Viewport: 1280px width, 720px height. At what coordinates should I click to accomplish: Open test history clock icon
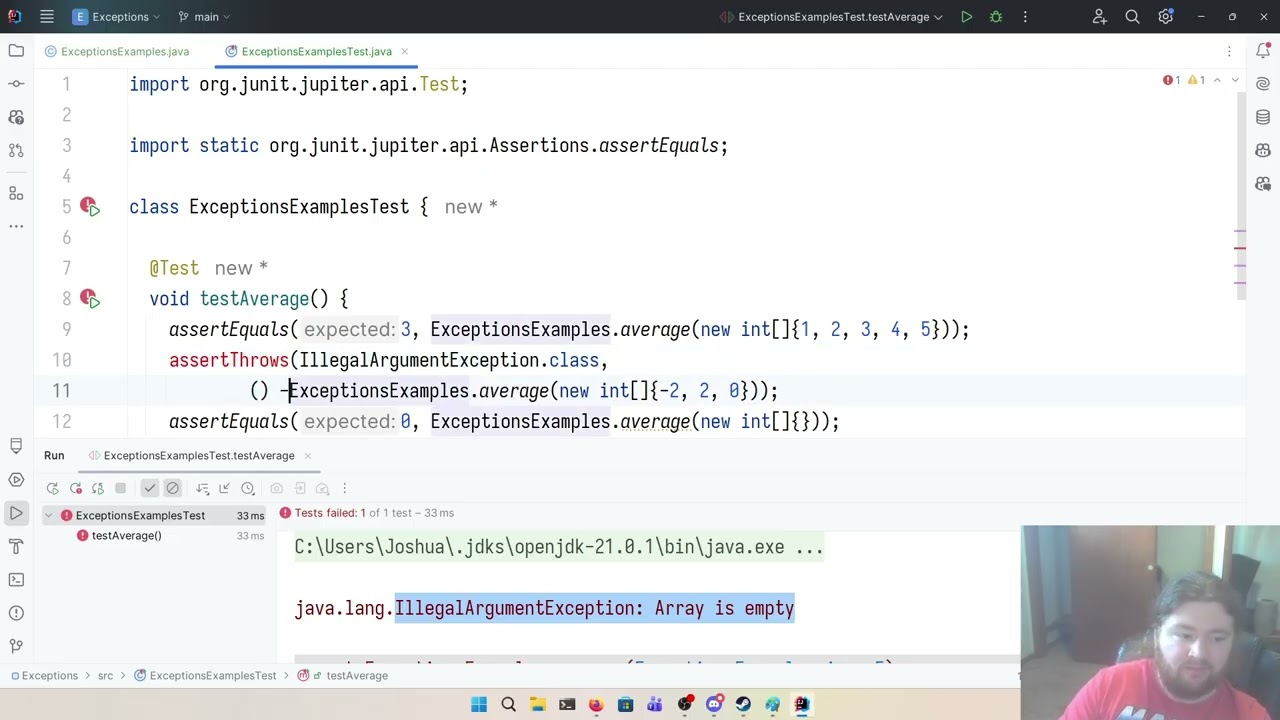247,488
